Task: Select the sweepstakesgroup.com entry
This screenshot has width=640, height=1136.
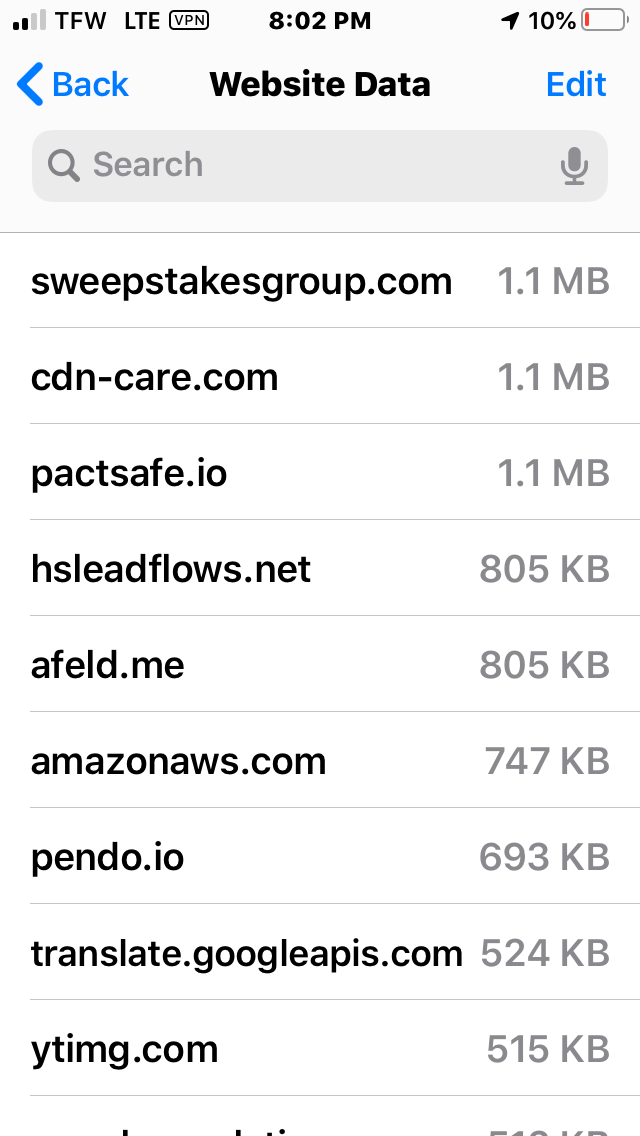Action: 320,282
